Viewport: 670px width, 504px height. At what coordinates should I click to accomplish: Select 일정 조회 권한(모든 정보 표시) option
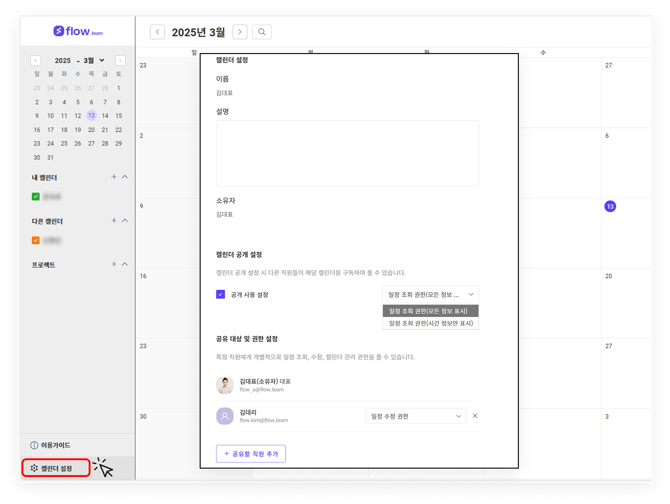pyautogui.click(x=430, y=311)
